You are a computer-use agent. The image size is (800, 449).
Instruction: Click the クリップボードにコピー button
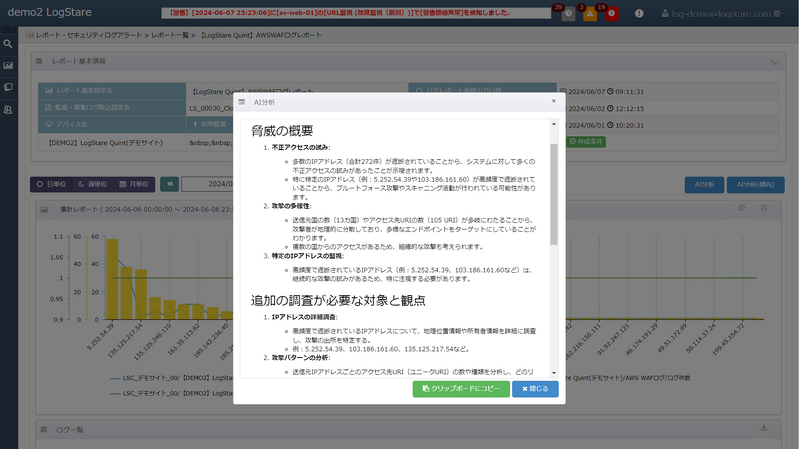460,388
